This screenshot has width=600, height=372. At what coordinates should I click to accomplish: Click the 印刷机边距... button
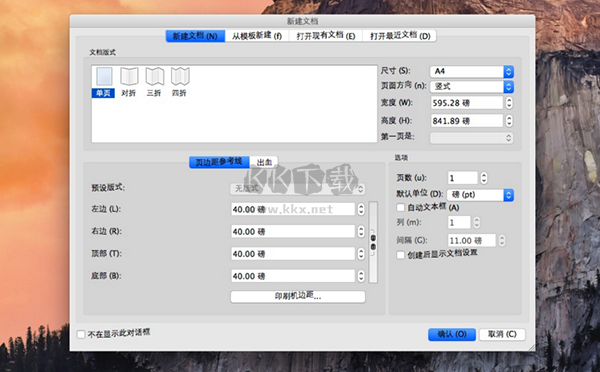pos(298,296)
